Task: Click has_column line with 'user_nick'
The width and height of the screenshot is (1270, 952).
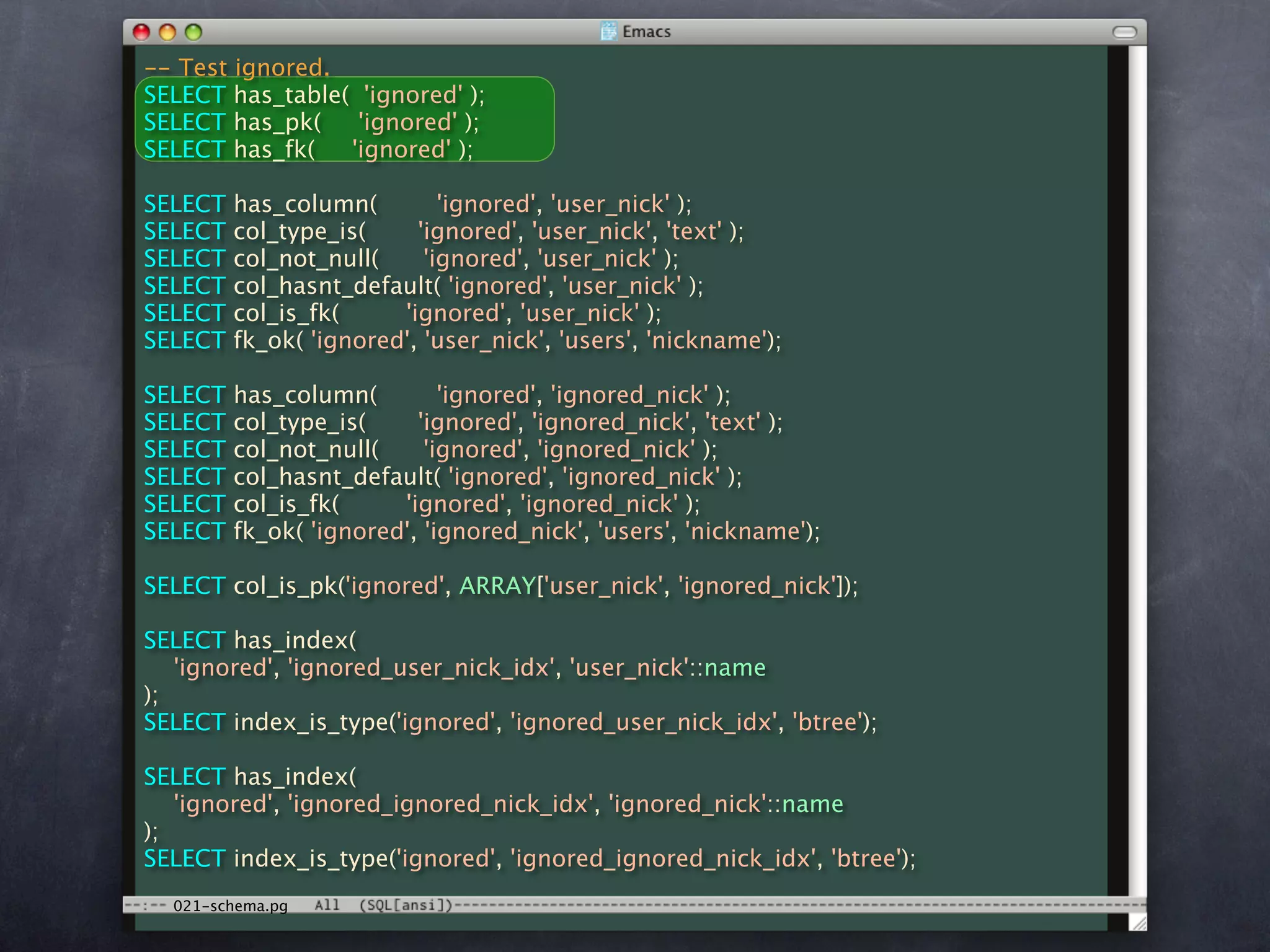Action: click(417, 204)
